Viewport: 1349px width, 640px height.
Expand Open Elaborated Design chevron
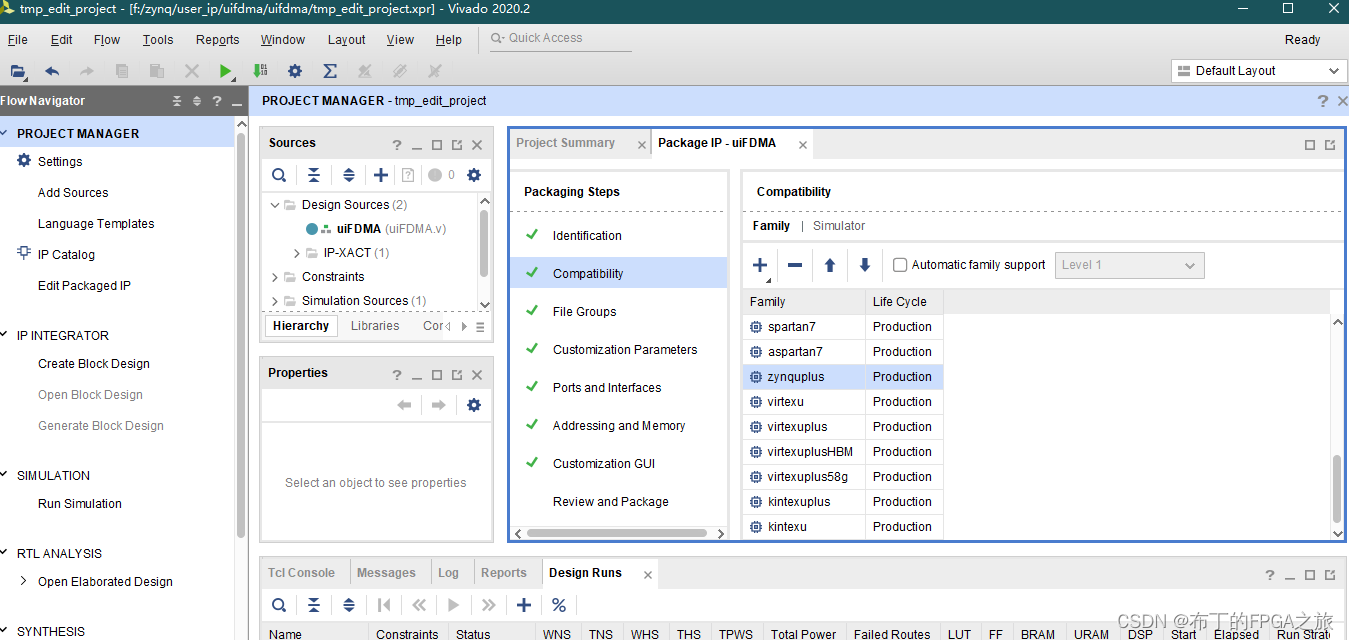pos(24,581)
